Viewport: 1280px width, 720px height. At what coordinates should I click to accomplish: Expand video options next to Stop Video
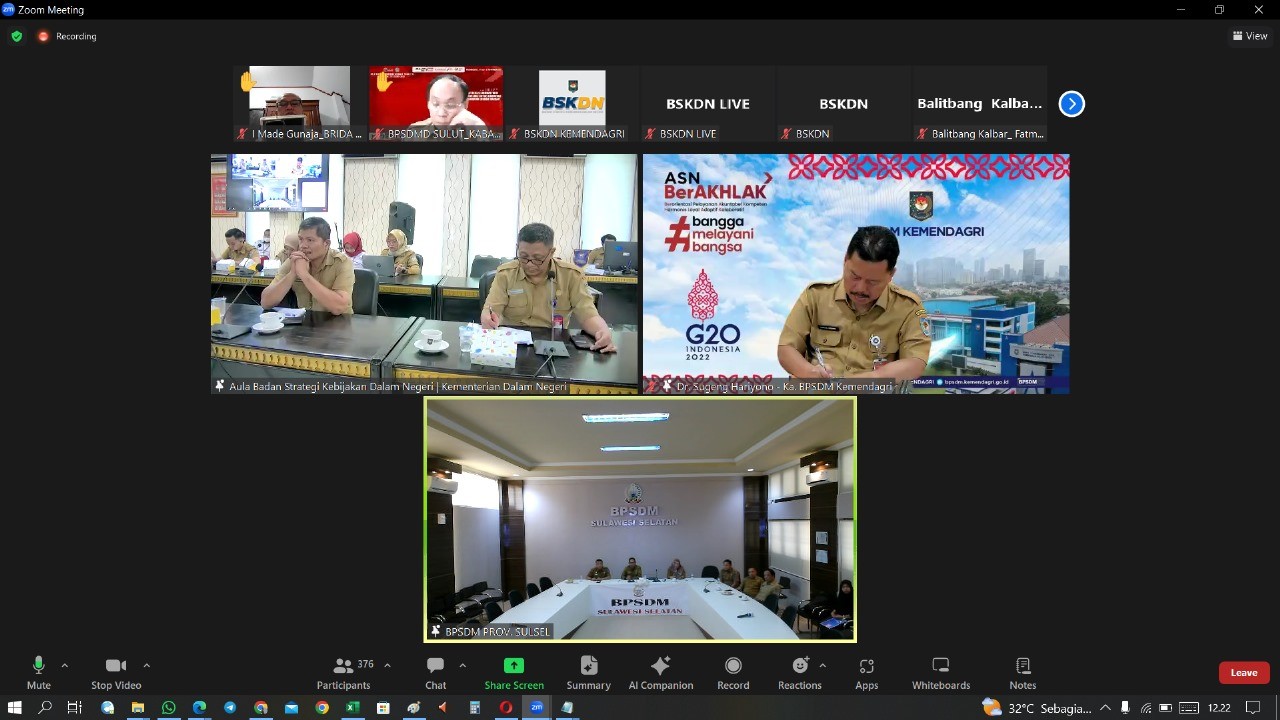[146, 664]
